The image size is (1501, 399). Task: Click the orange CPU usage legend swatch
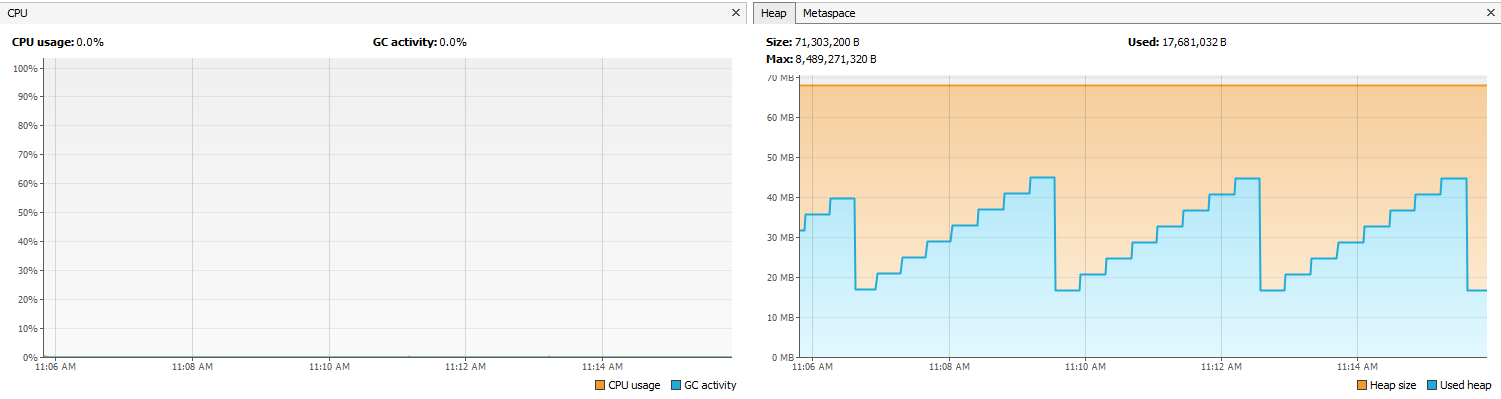point(600,386)
